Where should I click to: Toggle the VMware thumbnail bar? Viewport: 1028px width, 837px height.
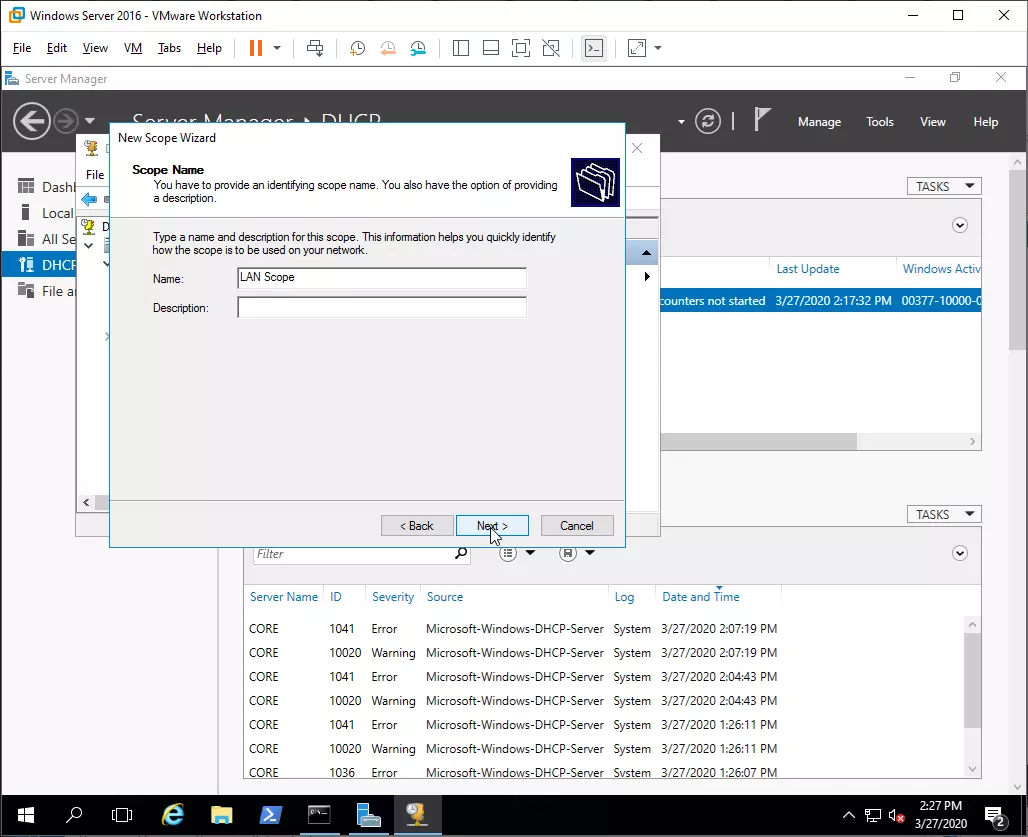click(490, 48)
